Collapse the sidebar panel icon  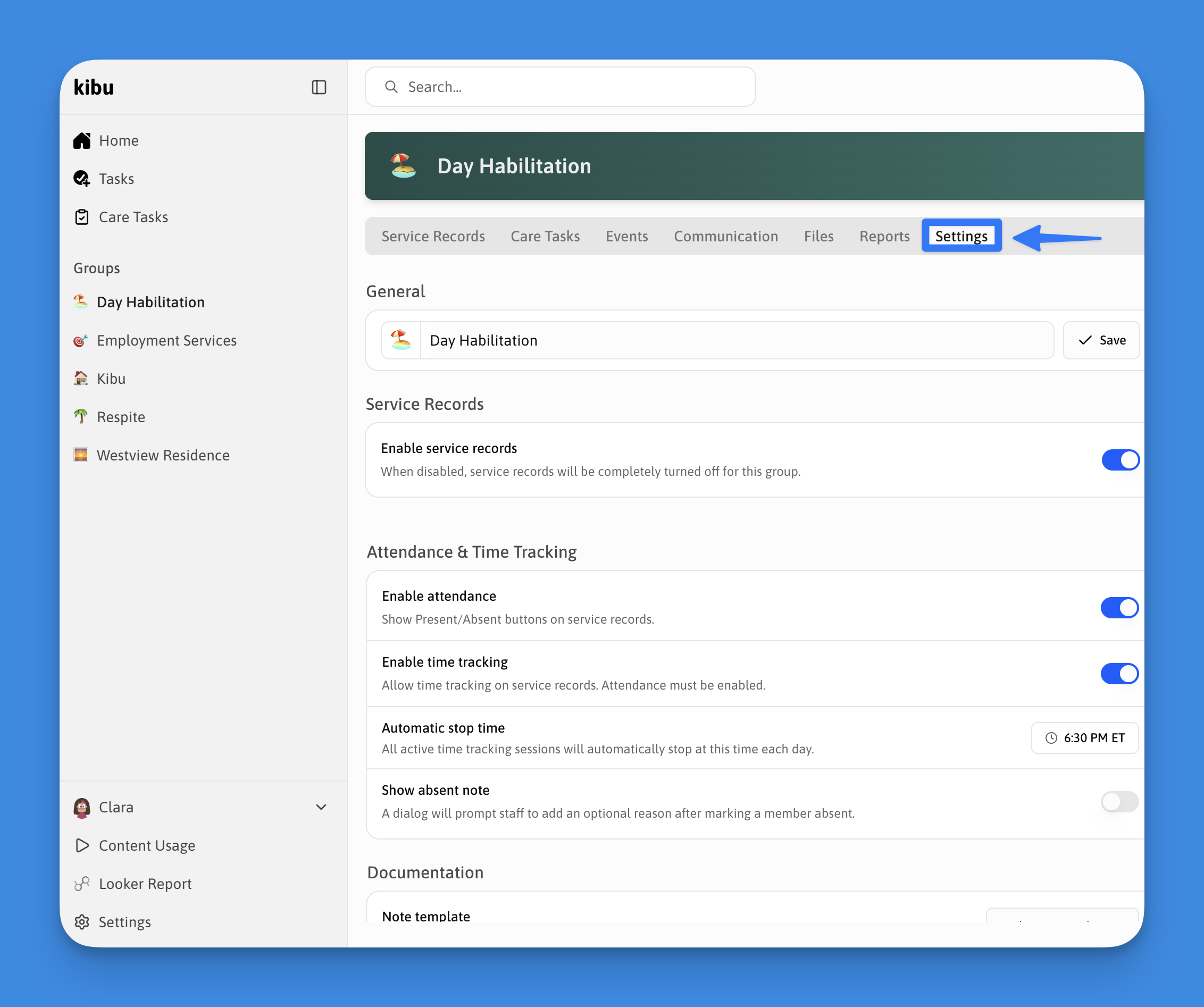pyautogui.click(x=319, y=87)
